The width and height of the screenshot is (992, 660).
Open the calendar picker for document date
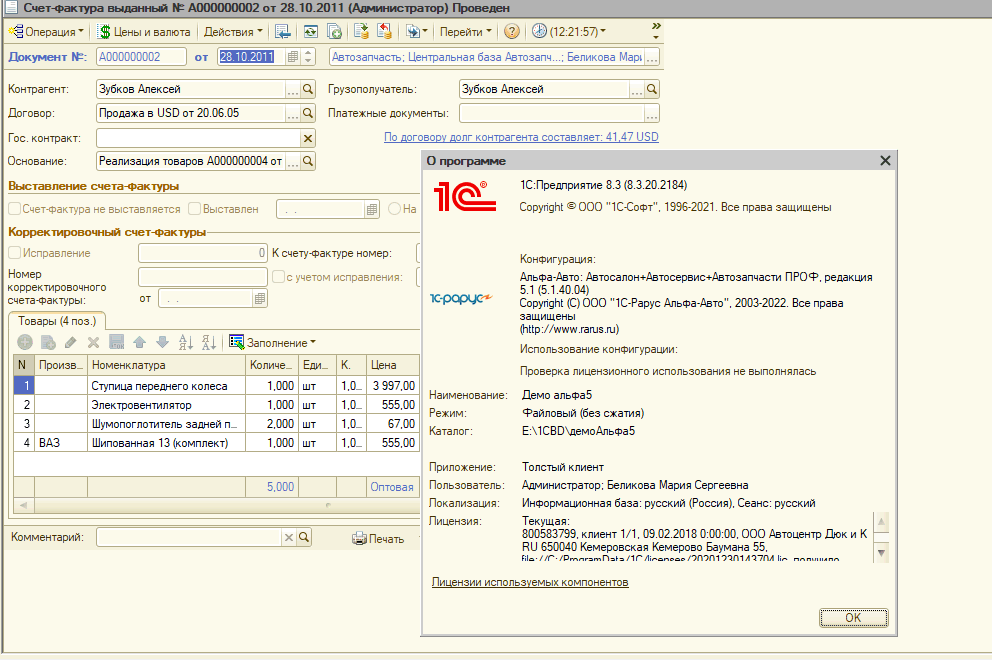click(x=293, y=57)
